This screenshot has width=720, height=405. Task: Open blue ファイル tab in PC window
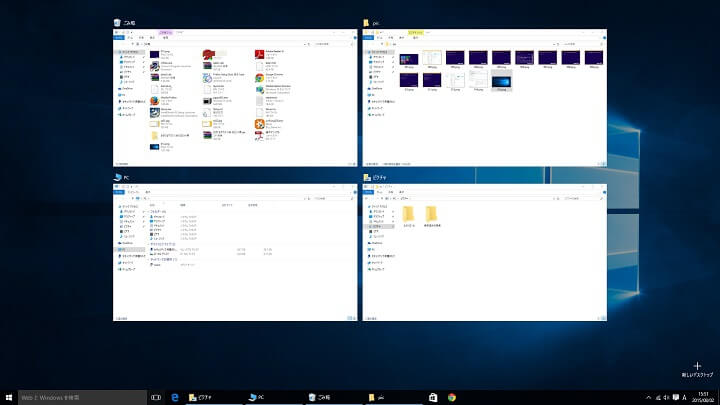click(119, 192)
